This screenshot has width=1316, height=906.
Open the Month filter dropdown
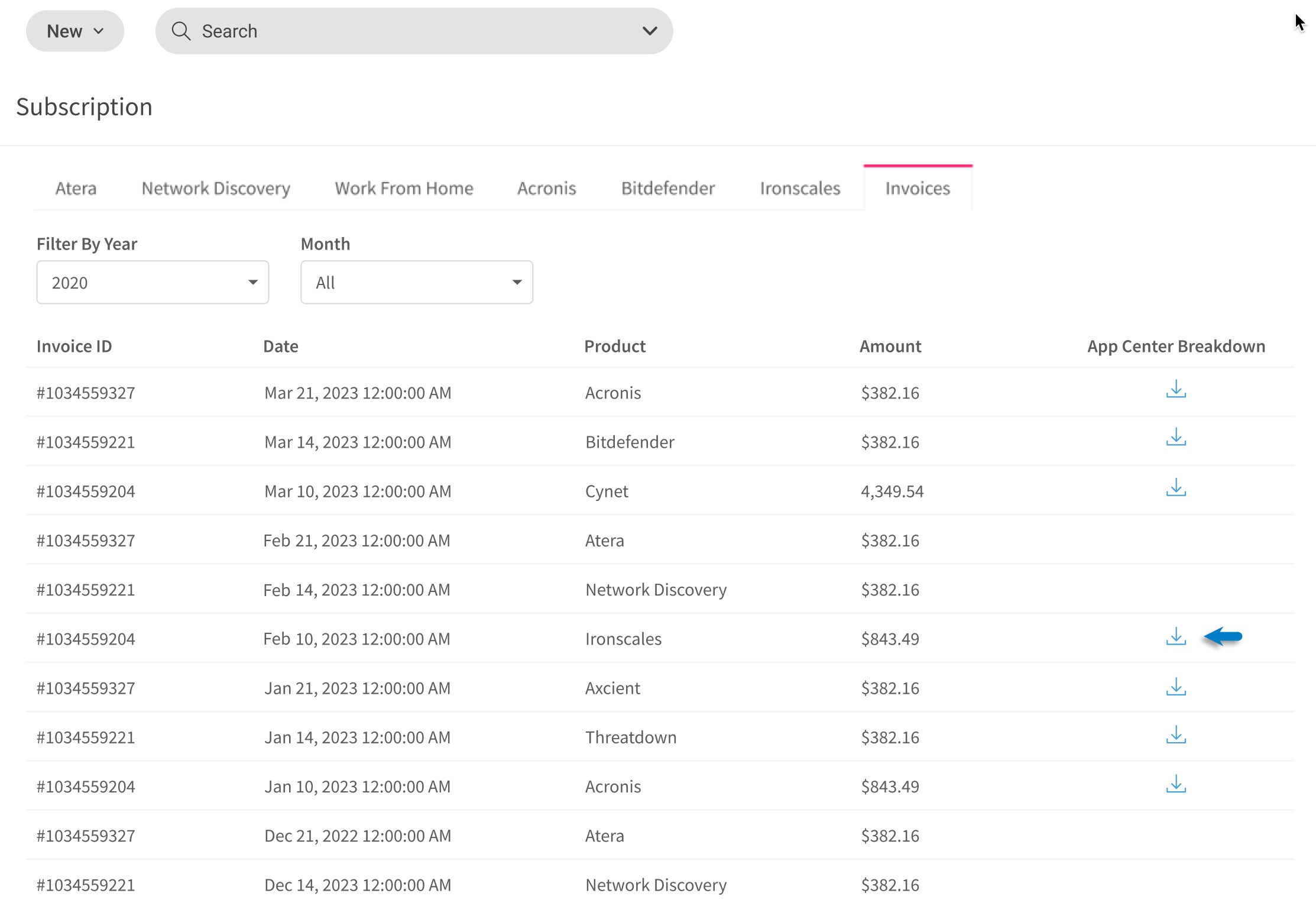[x=417, y=282]
